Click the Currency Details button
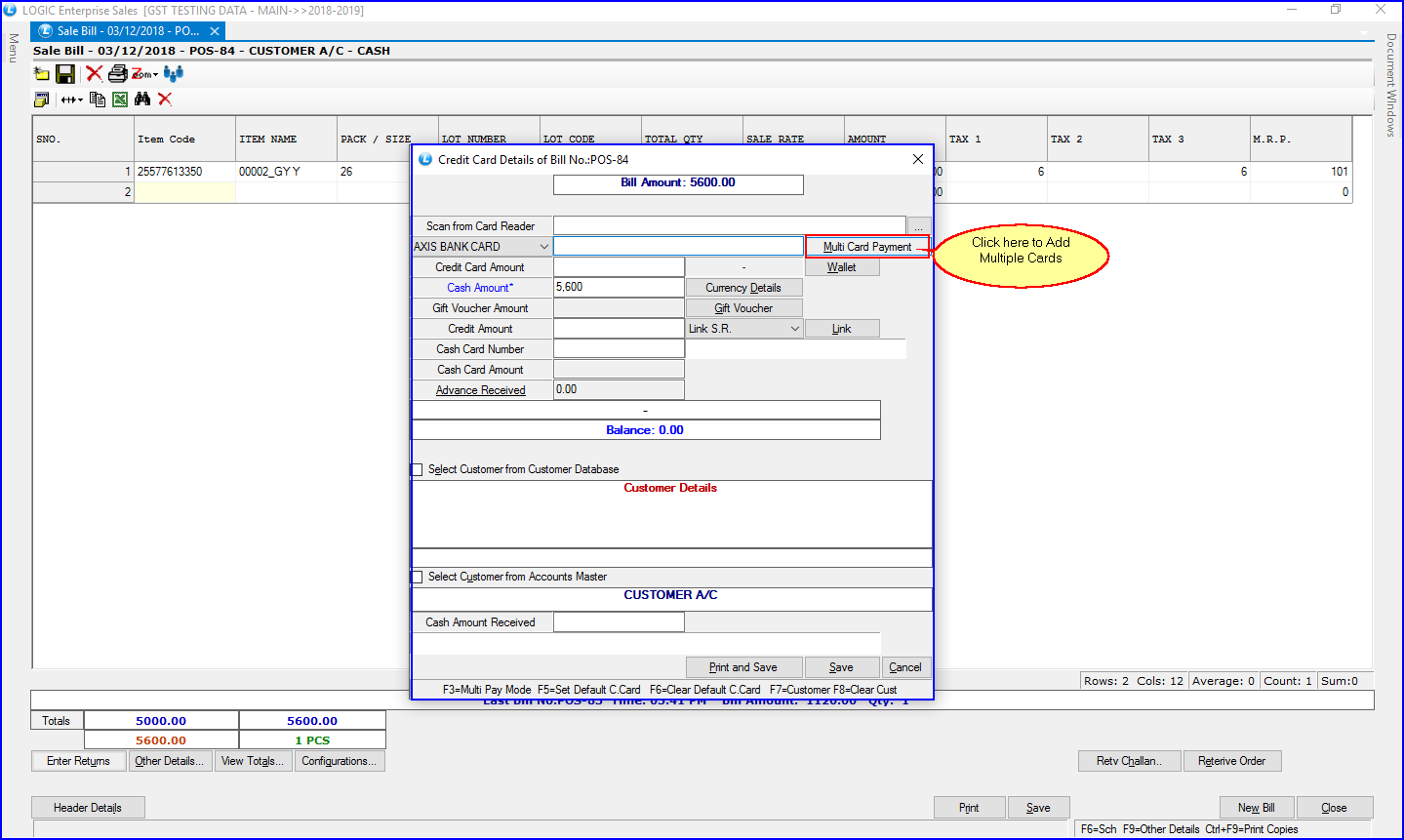Viewport: 1404px width, 840px height. point(743,288)
